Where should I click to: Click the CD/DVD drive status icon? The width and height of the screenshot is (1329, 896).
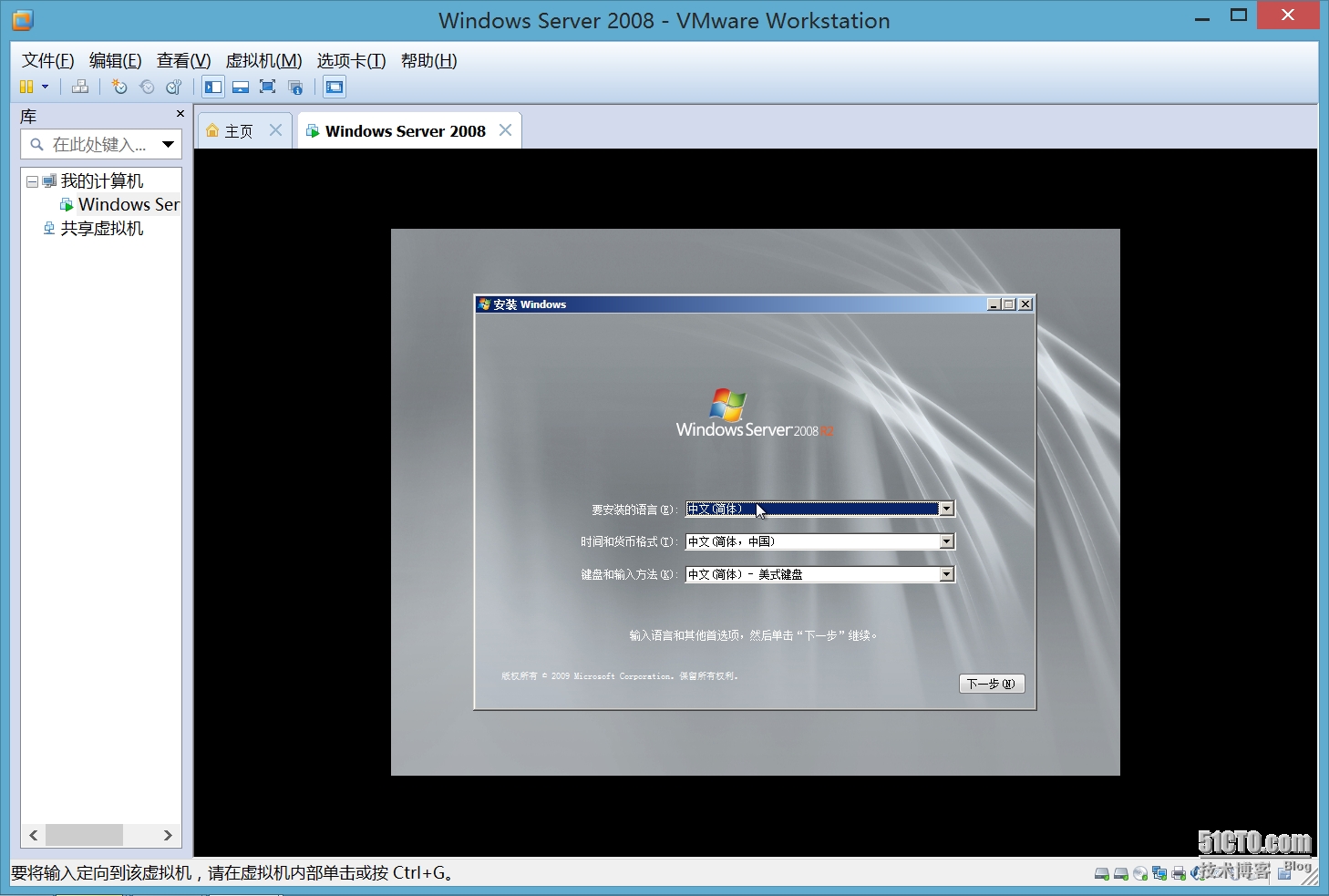1140,873
